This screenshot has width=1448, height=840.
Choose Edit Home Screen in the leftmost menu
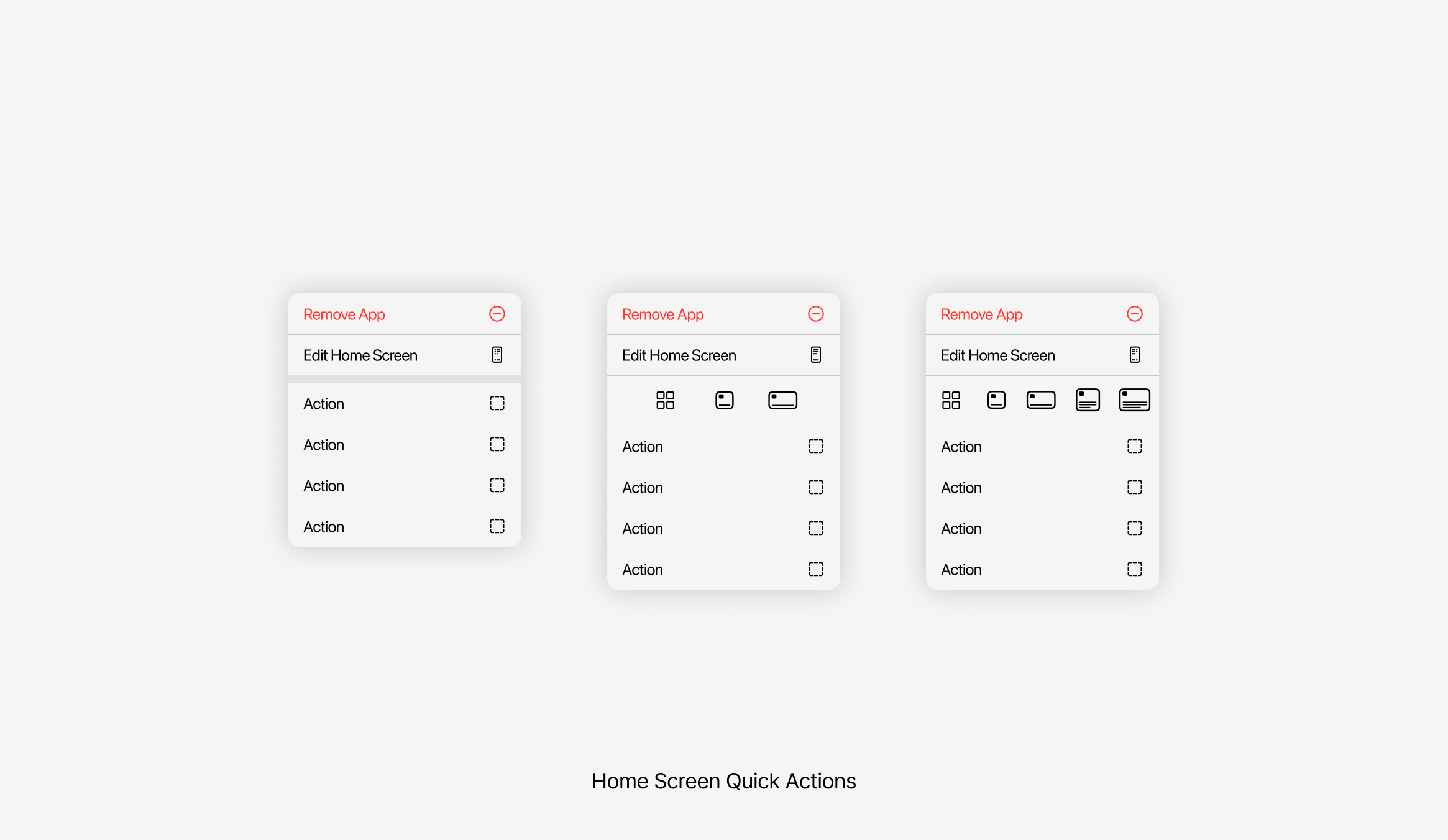coord(360,355)
